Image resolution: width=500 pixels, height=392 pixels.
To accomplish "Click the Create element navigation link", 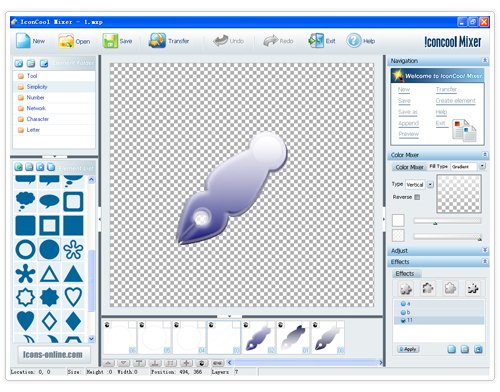I will [455, 101].
